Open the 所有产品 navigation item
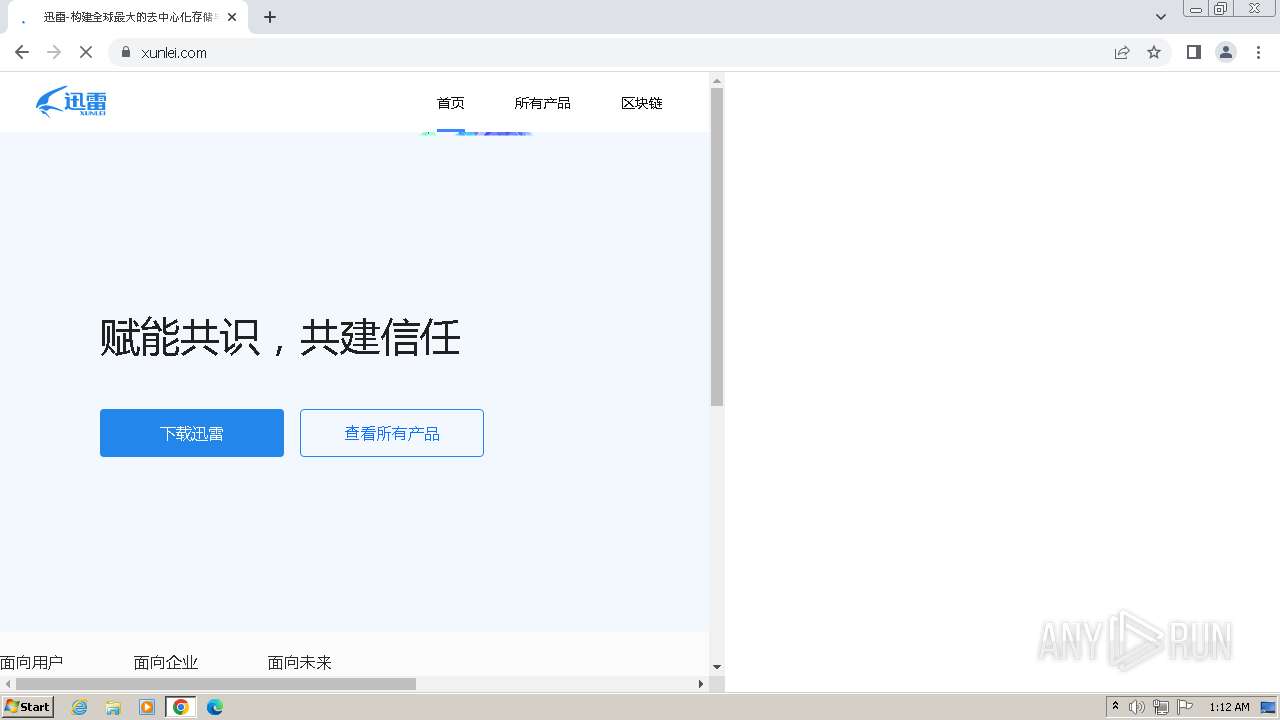The height and width of the screenshot is (720, 1280). coord(543,103)
